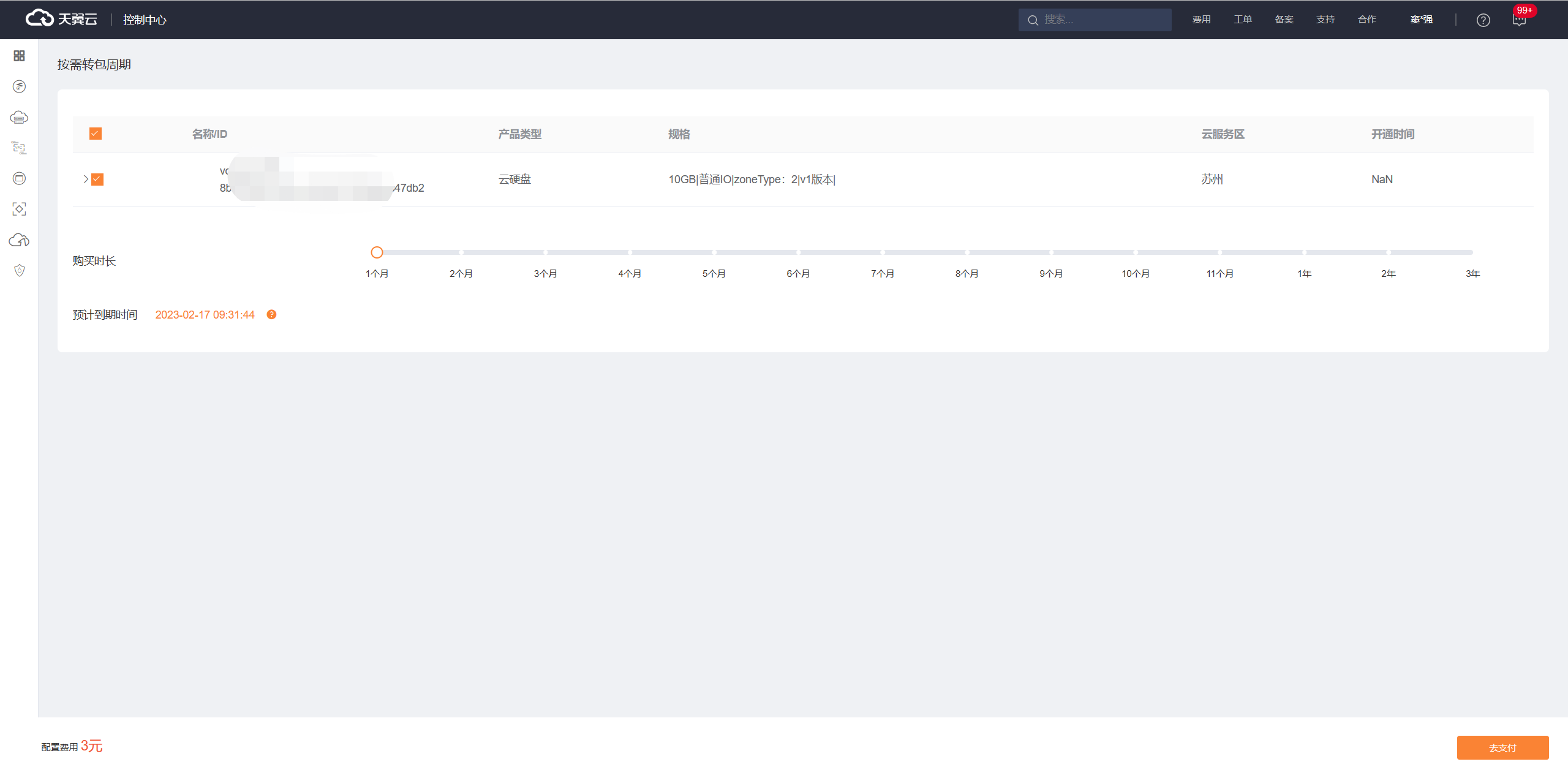Open the 工单 menu in top bar

(x=1243, y=20)
